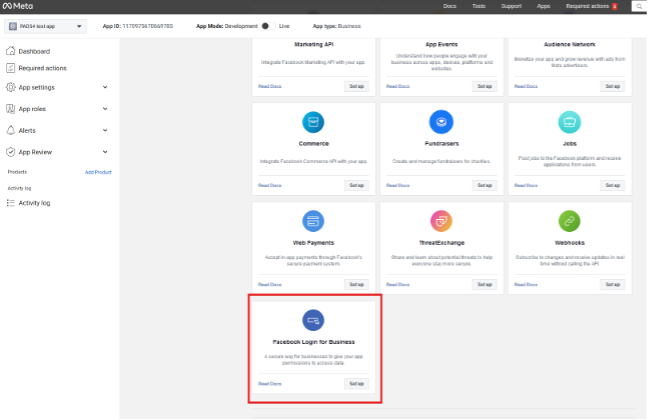Open Apps in the top navigation
This screenshot has height=420, width=648.
(x=543, y=6)
